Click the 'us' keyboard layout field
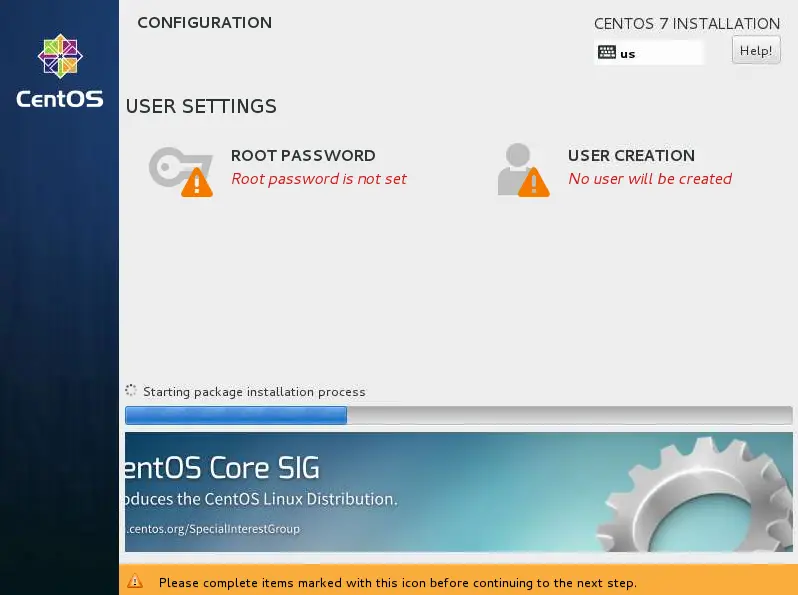Viewport: 798px width, 595px height. click(x=649, y=53)
